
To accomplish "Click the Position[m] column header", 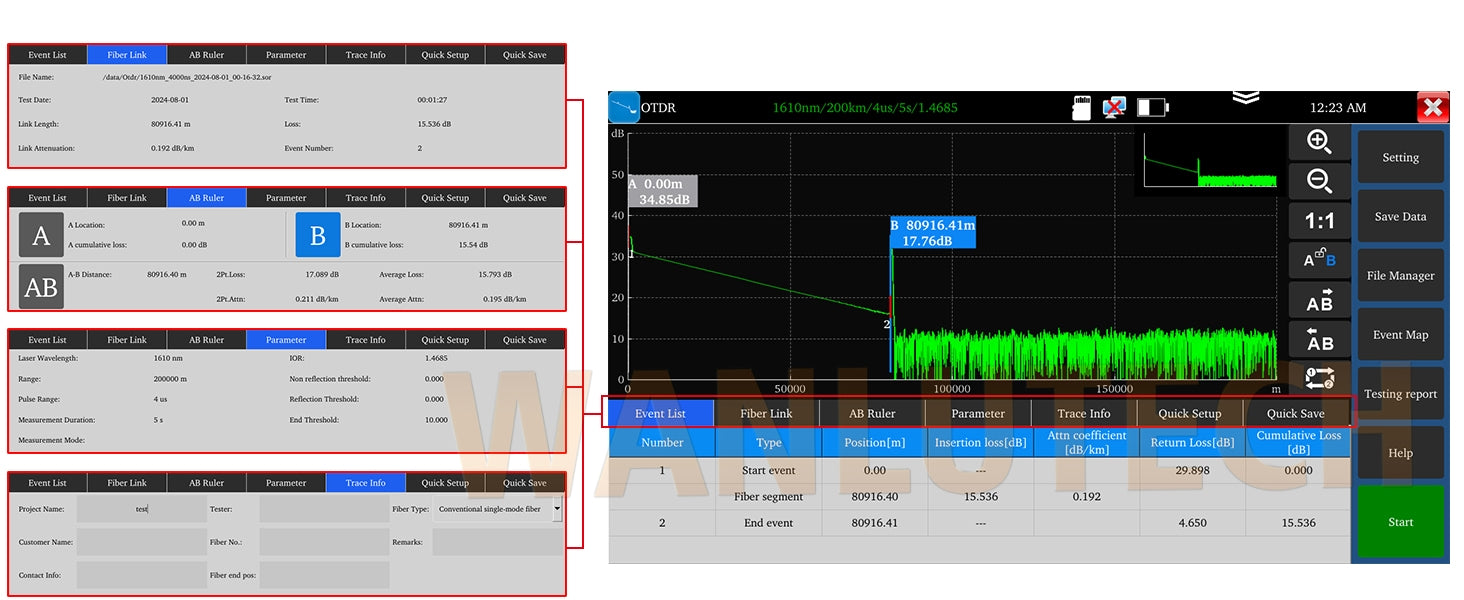I will (x=875, y=442).
